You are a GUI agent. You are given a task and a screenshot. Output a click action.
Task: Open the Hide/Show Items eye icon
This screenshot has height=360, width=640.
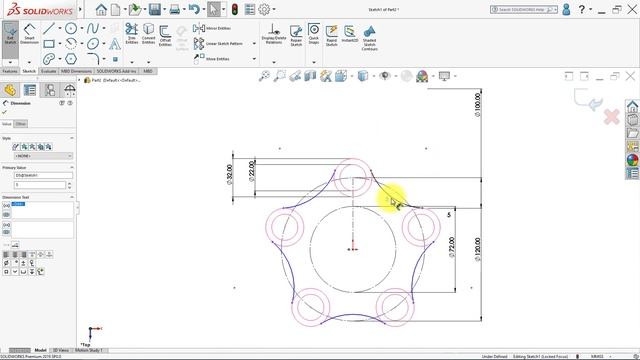pyautogui.click(x=384, y=76)
